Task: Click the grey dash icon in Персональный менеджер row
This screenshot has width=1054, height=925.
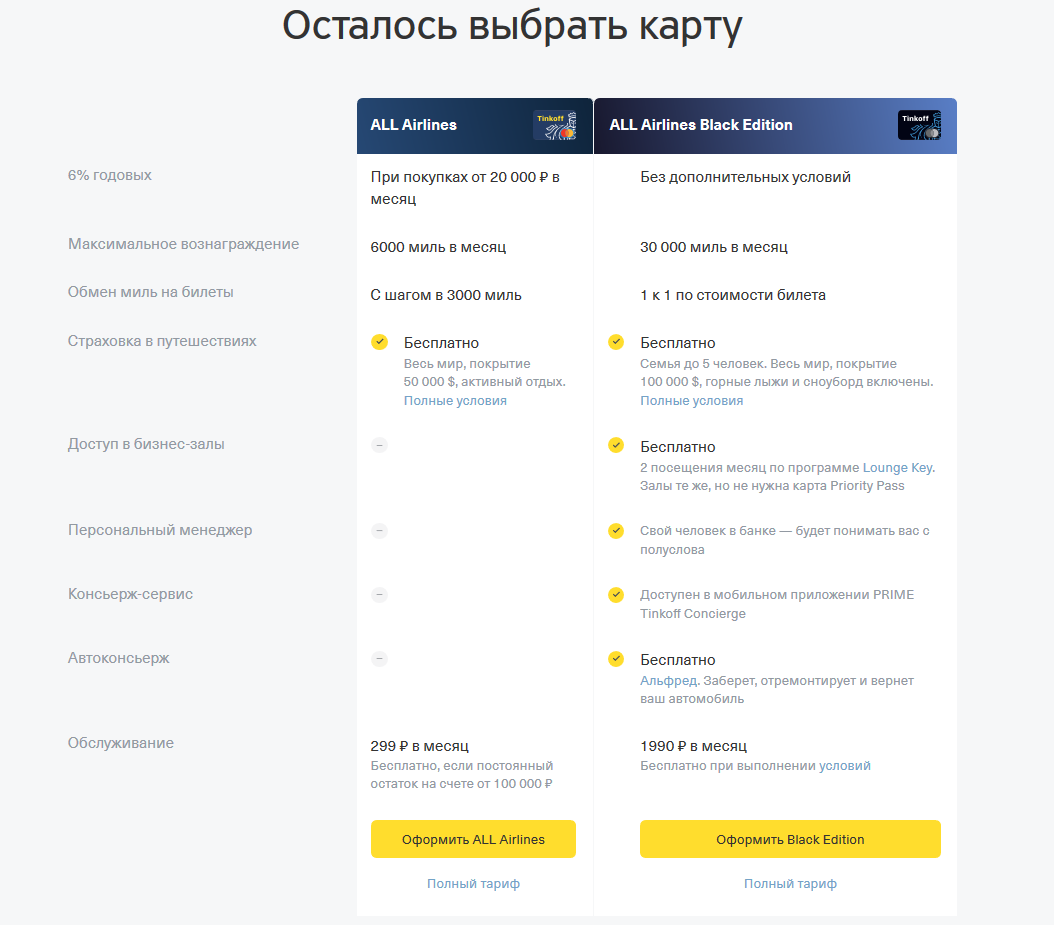Action: pos(379,531)
